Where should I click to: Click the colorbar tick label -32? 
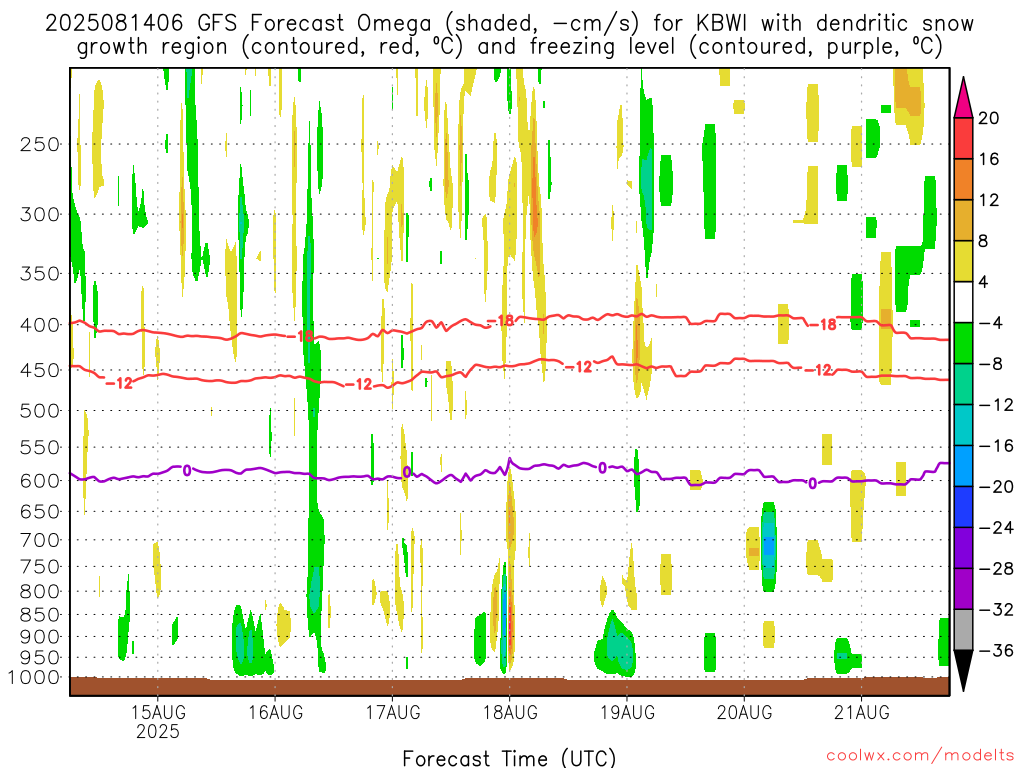[996, 609]
